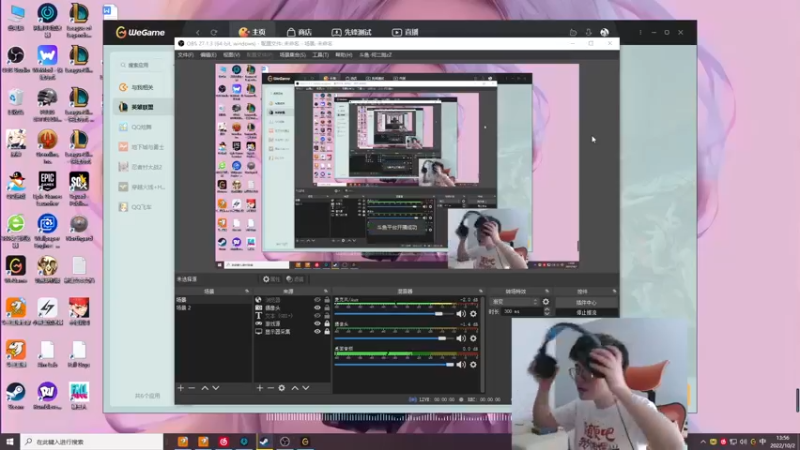Click the WeGame sidebar search field
800x450 pixels.
coord(142,65)
